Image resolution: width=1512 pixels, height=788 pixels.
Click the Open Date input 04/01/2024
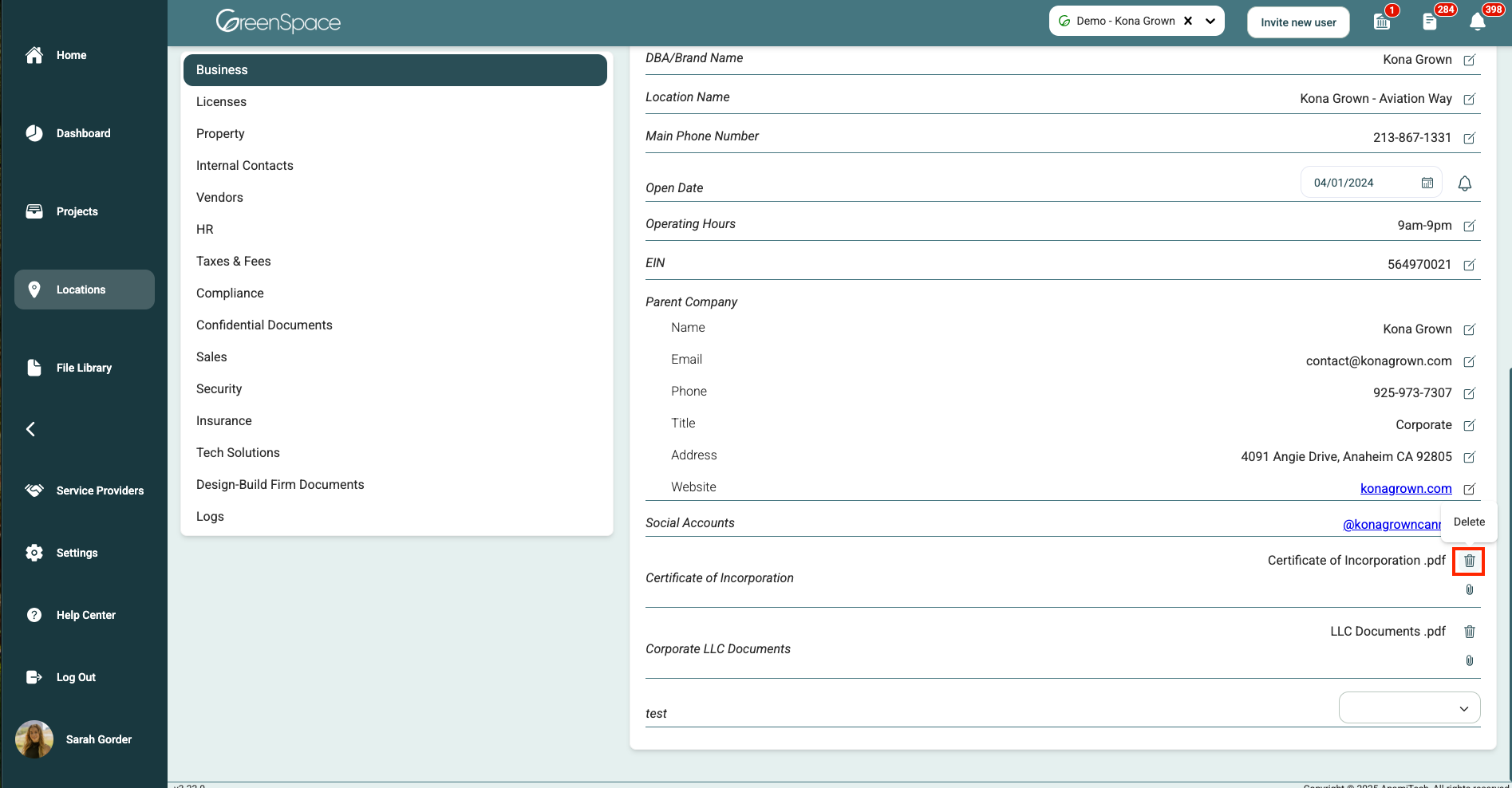point(1372,183)
